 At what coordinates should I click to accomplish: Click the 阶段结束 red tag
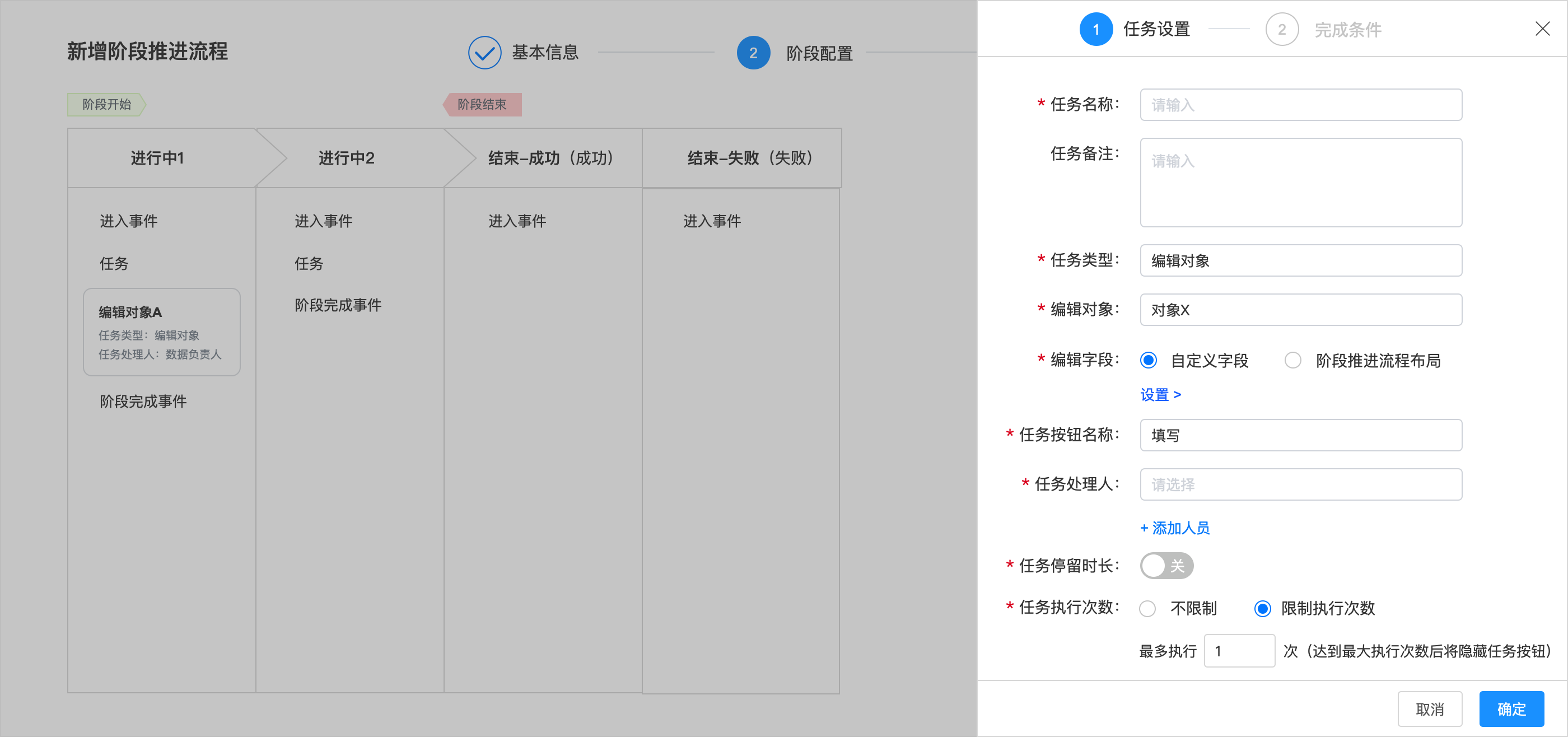(482, 105)
